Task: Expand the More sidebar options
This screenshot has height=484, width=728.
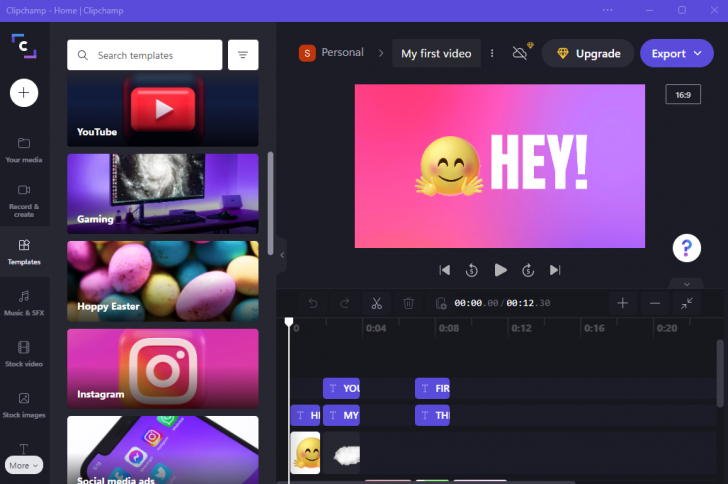Action: 24,465
